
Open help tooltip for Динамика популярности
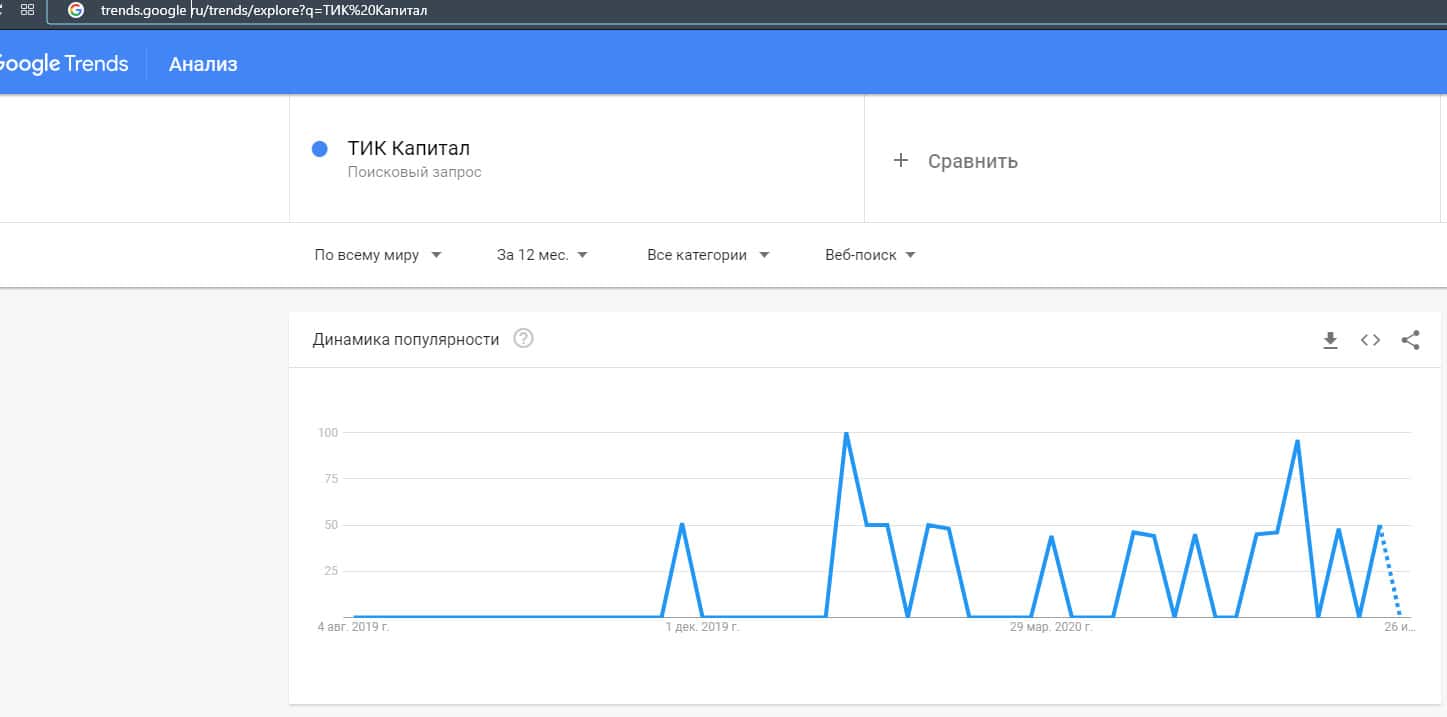point(523,339)
